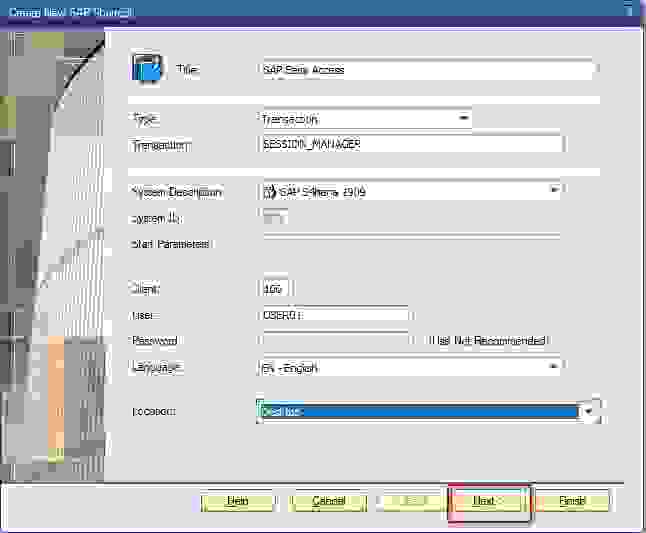The width and height of the screenshot is (646, 533).
Task: Click the Password input field
Action: coord(333,341)
